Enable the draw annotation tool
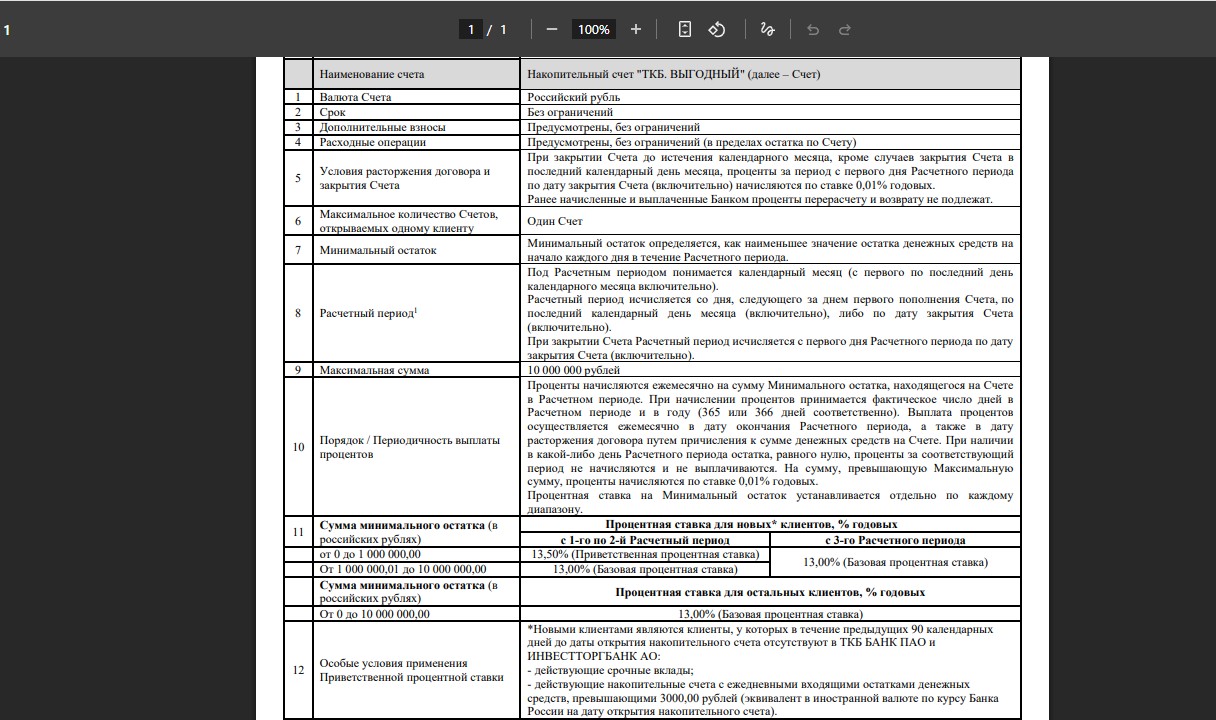Viewport: 1216px width, 720px height. coord(767,29)
